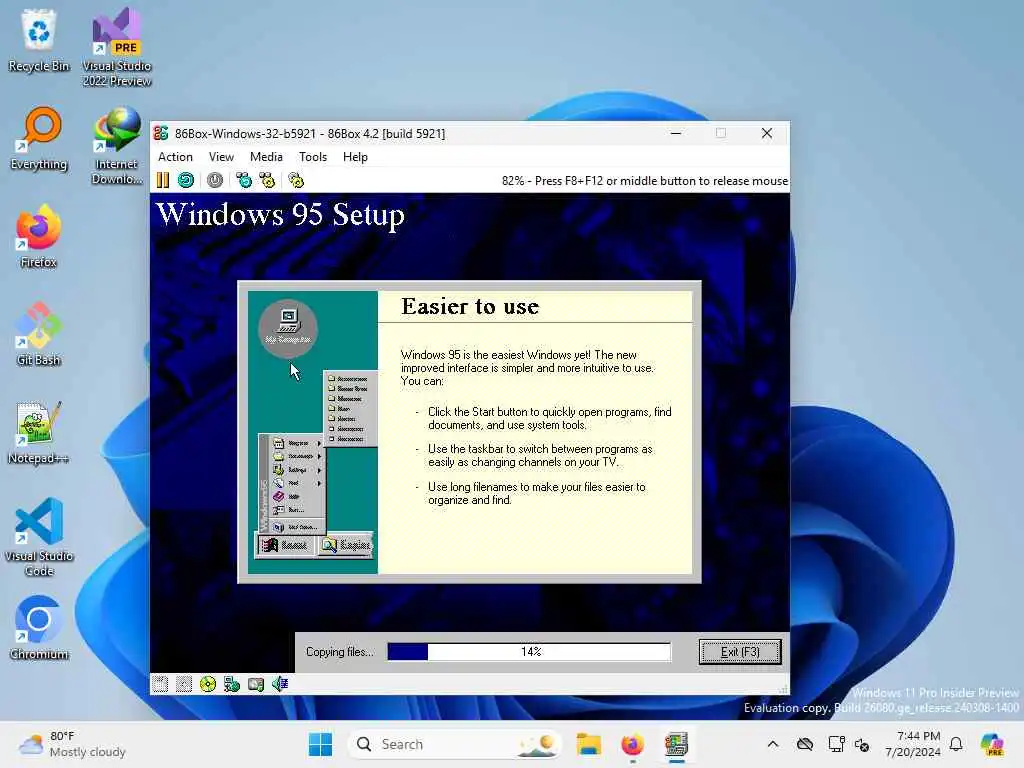This screenshot has height=768, width=1024.
Task: Open Copilot Preview from the taskbar
Action: point(993,744)
